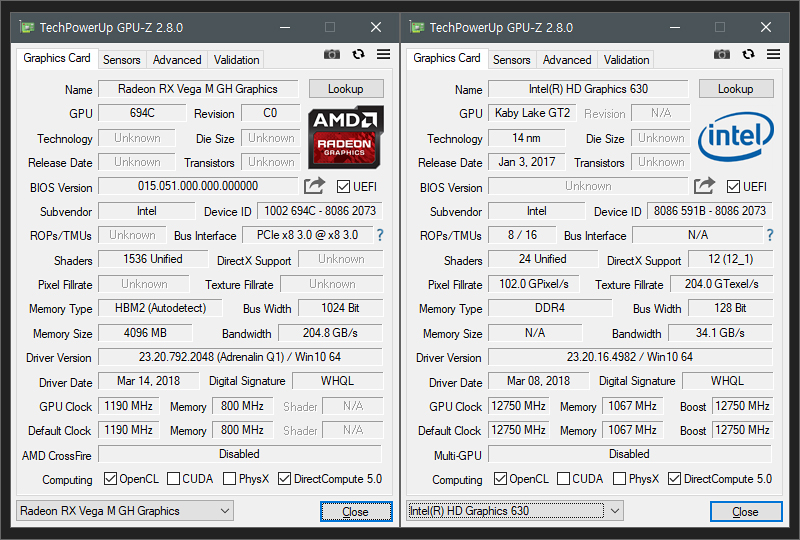800x540 pixels.
Task: Select Graphics Card tab in Intel window
Action: [x=447, y=58]
